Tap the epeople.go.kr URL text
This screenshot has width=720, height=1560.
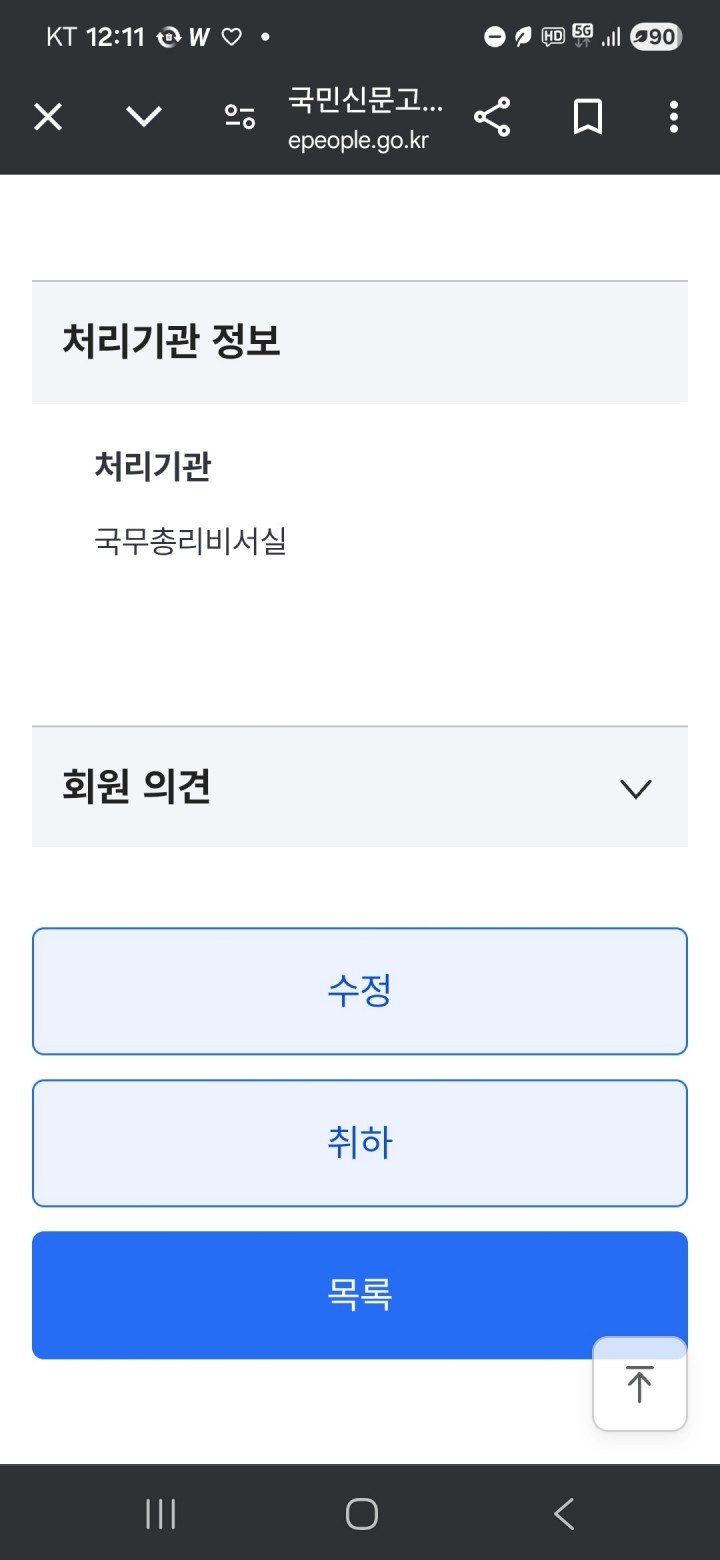(x=358, y=141)
